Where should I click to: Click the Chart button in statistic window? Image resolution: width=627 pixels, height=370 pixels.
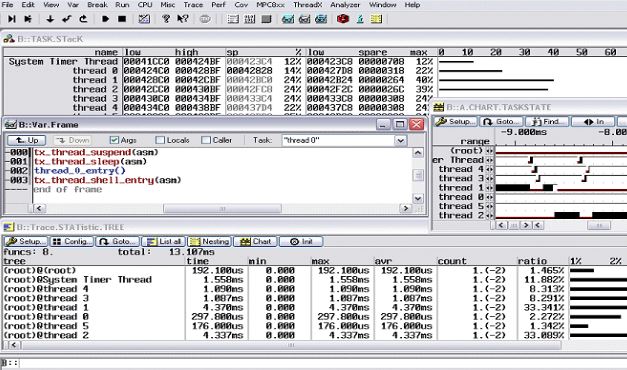click(255, 242)
